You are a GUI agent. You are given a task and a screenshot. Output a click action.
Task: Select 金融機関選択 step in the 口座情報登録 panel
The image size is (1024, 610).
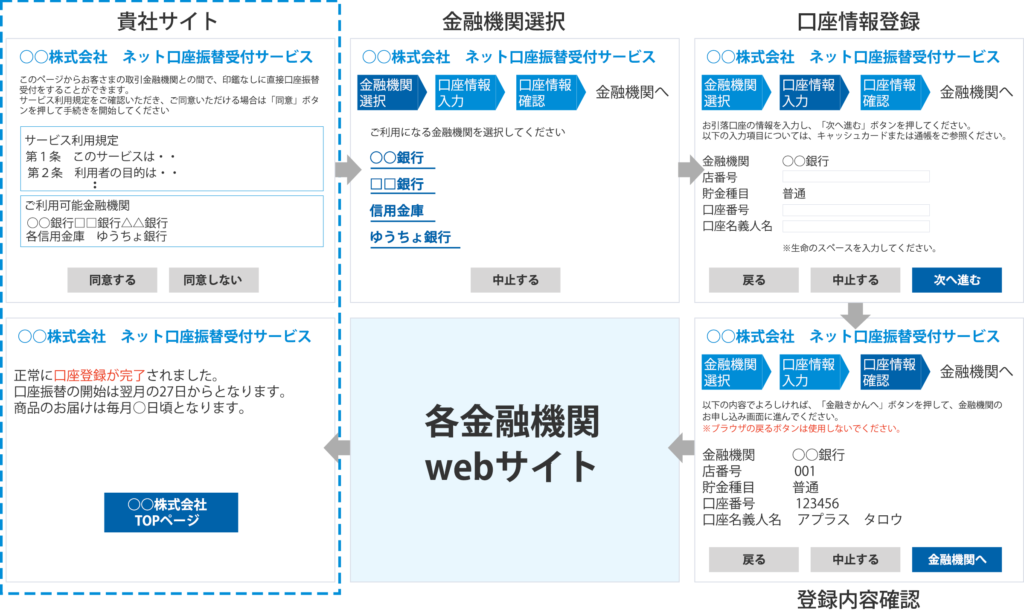(735, 92)
